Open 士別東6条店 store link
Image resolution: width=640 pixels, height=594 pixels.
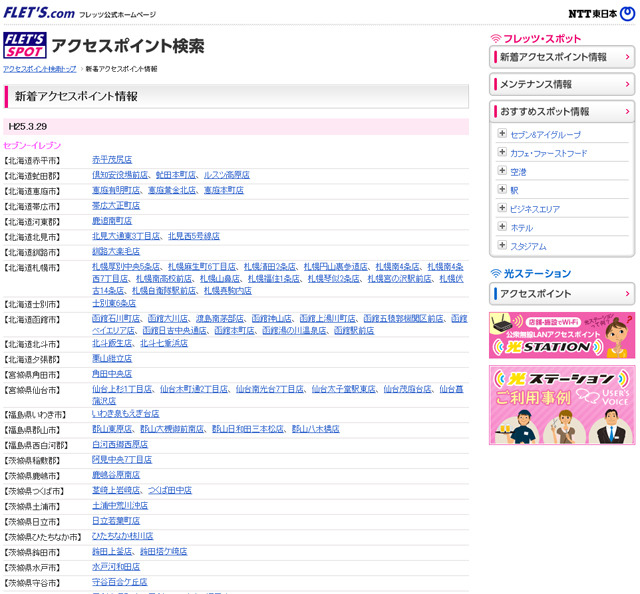[114, 303]
